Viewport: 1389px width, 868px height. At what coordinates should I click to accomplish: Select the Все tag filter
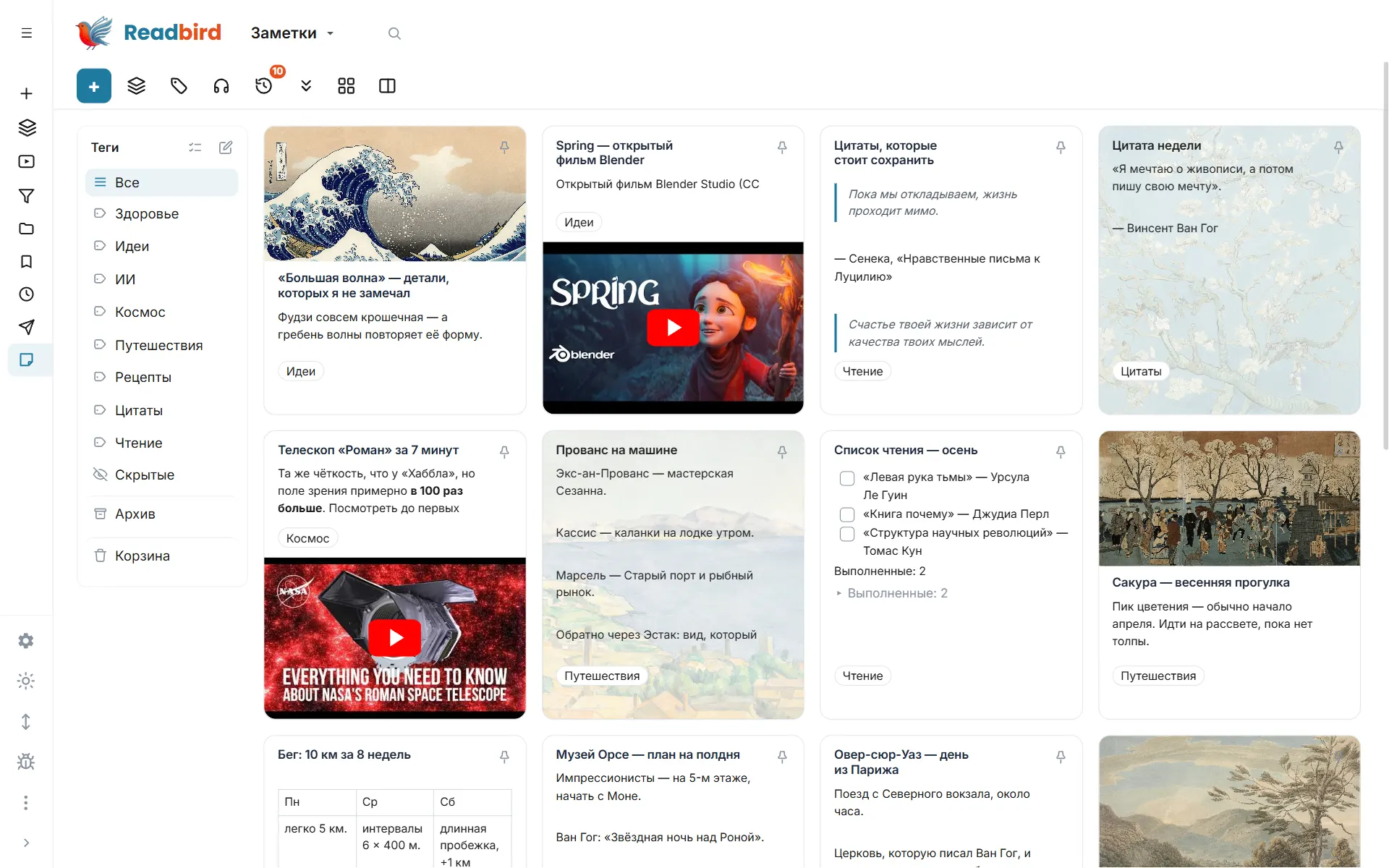click(x=161, y=182)
